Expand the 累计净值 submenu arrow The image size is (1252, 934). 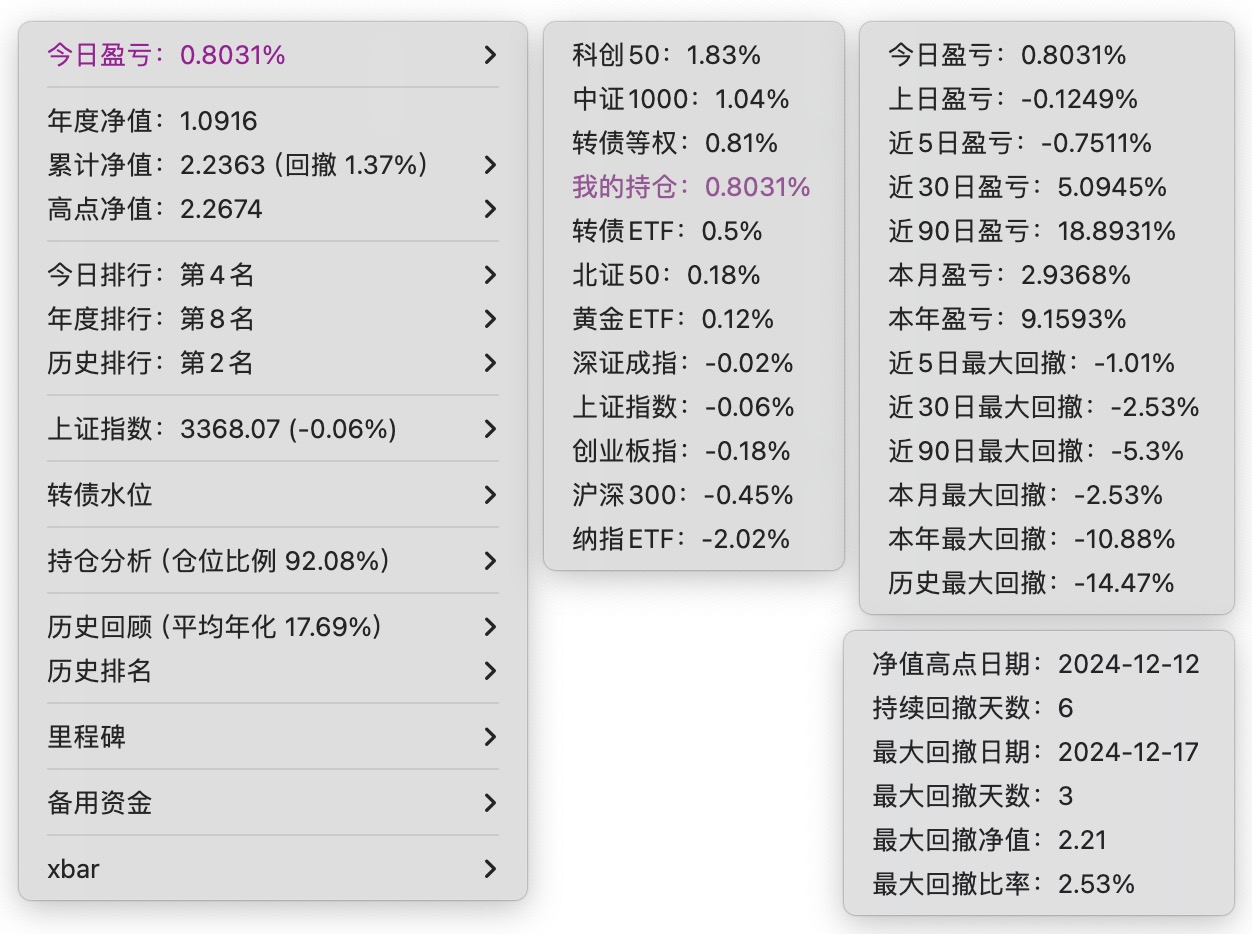coord(490,165)
